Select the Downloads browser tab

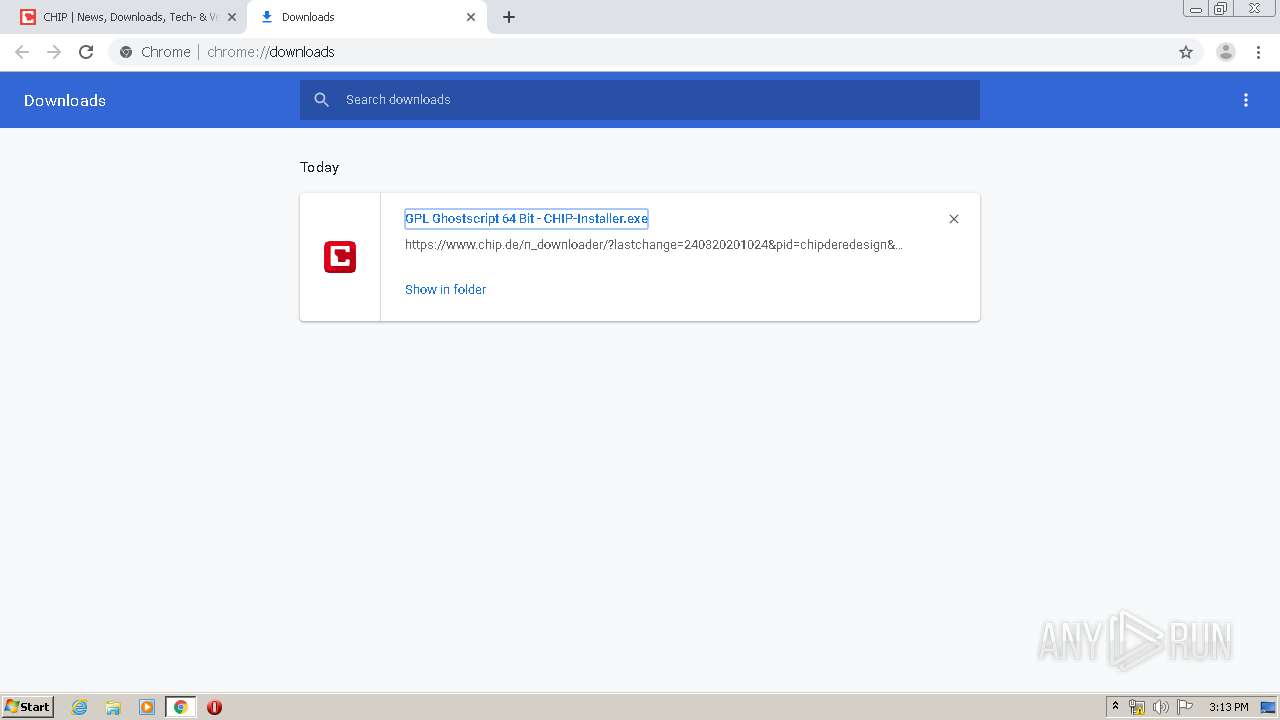(366, 17)
